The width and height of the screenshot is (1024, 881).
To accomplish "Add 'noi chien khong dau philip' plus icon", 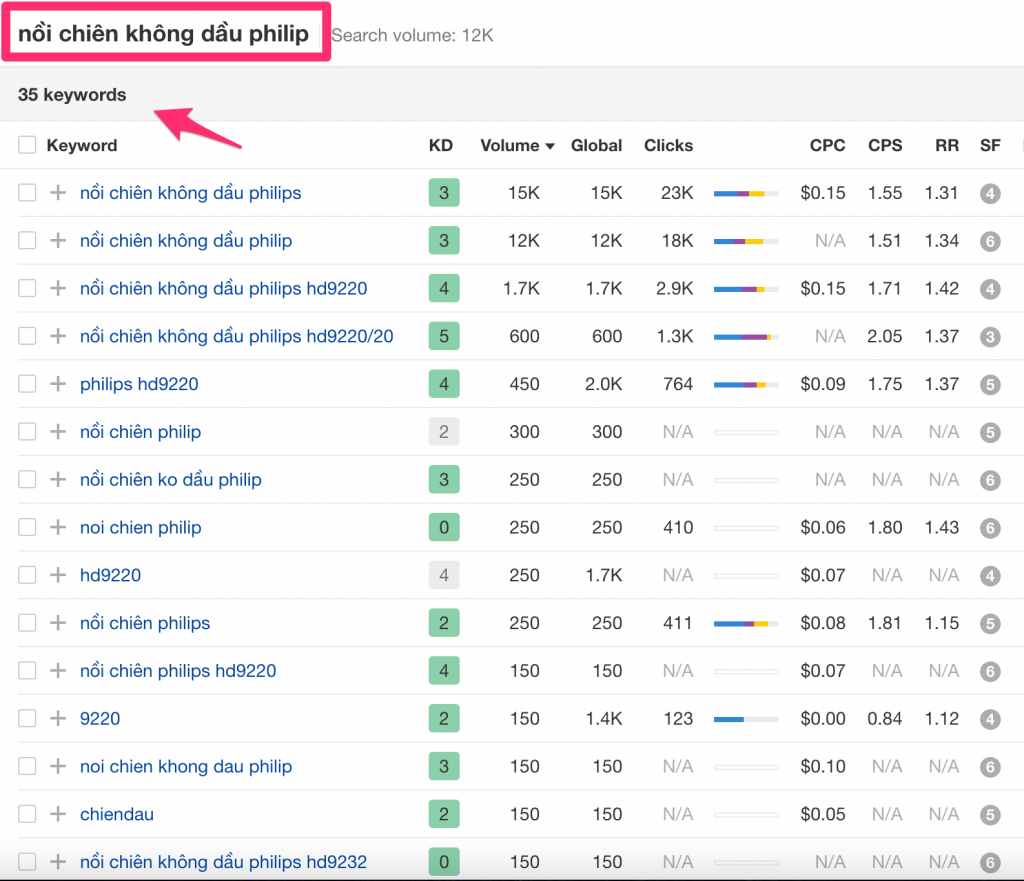I will click(58, 766).
